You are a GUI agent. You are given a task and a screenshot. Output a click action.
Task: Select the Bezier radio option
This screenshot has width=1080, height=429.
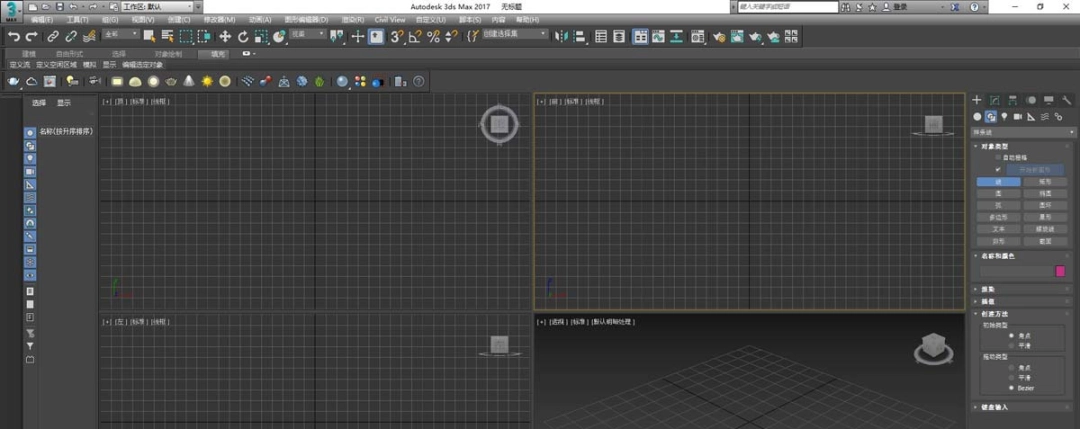point(1011,388)
